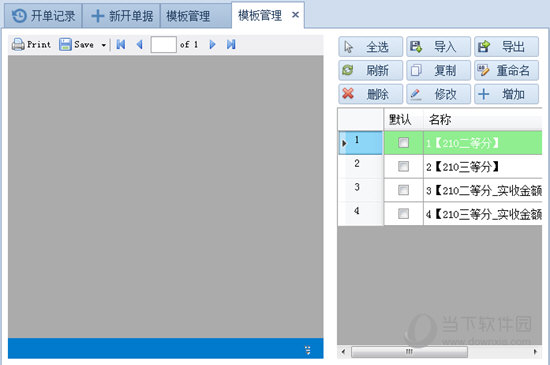Select template 4【210三等分_实收金额

(x=483, y=214)
